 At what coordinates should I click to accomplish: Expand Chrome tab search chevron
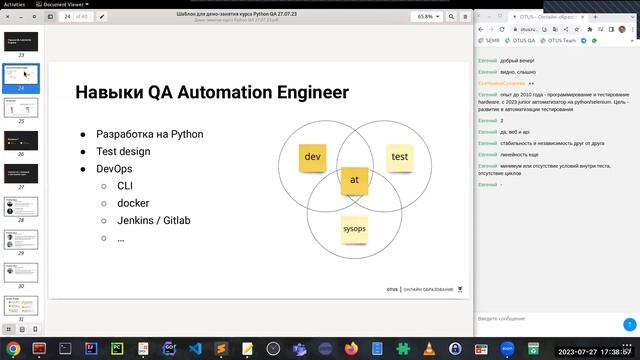tap(632, 17)
